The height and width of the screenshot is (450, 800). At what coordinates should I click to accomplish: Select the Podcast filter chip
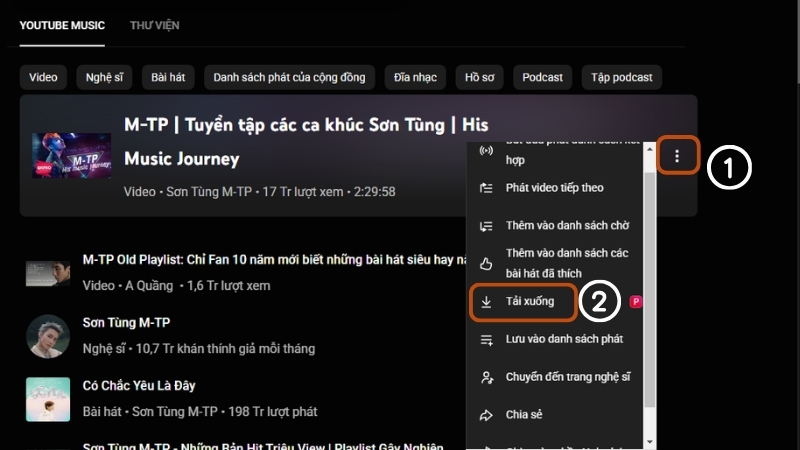[x=542, y=78]
